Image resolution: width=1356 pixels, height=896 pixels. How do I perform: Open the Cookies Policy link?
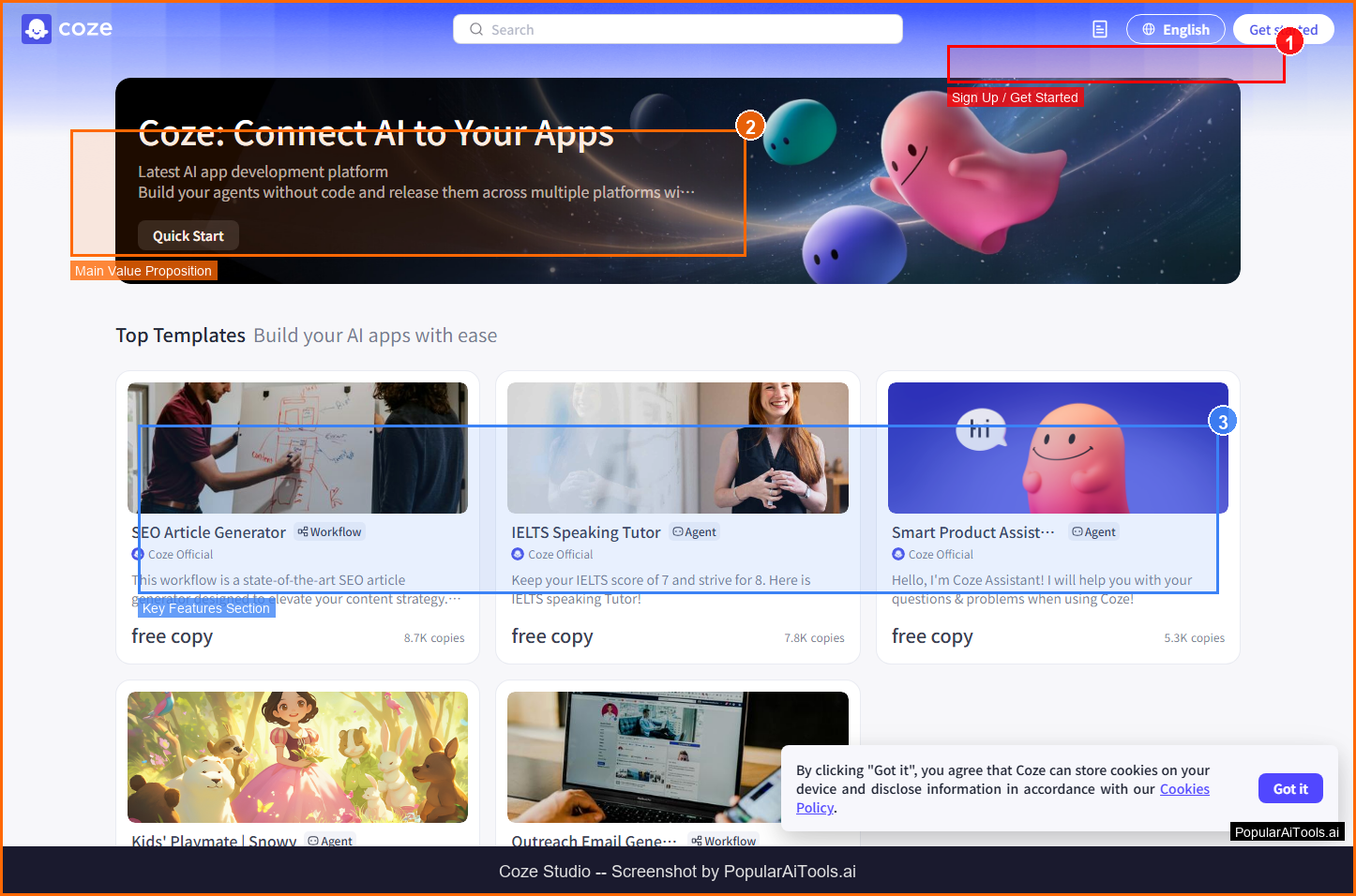(x=1184, y=789)
